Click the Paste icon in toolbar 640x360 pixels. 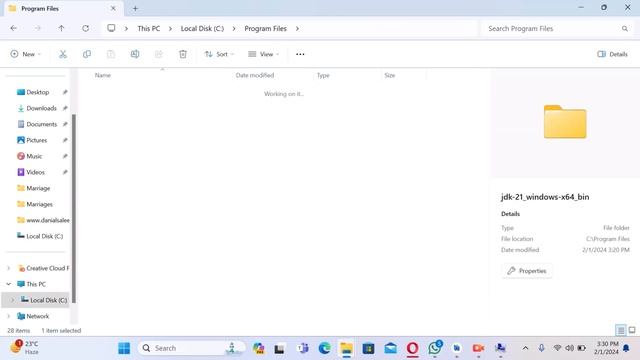111,54
